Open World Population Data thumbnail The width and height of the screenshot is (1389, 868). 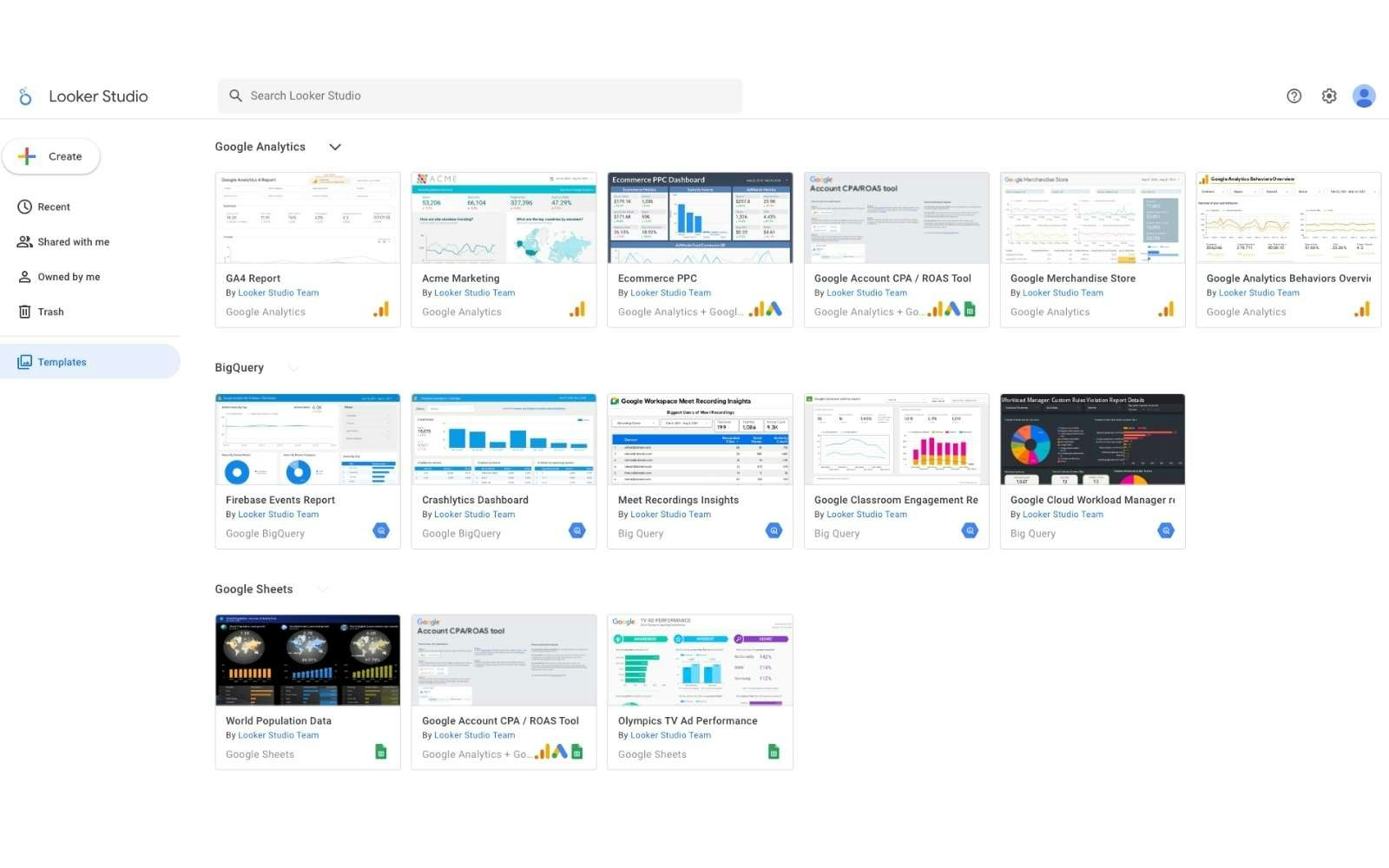pos(307,661)
